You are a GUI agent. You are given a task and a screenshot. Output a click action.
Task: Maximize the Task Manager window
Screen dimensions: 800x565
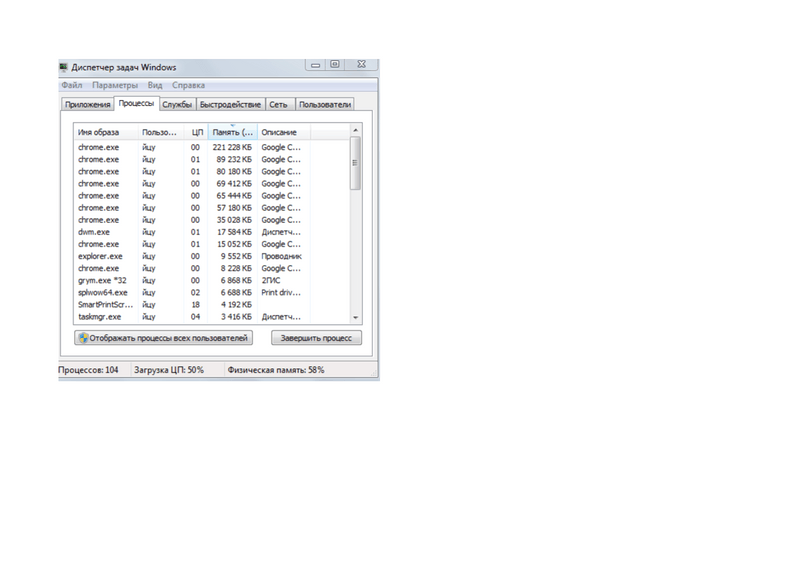tap(336, 64)
